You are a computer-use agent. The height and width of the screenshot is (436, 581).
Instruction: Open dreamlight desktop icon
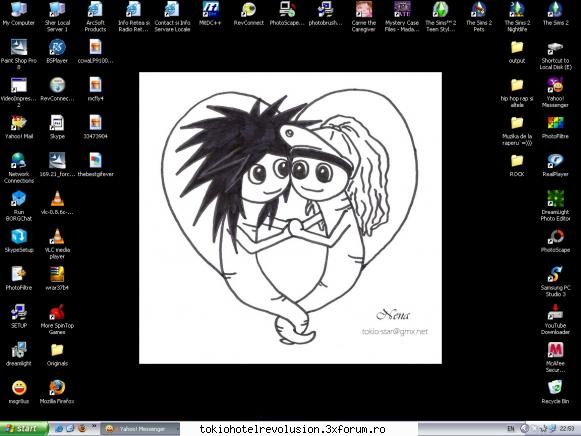[19, 354]
